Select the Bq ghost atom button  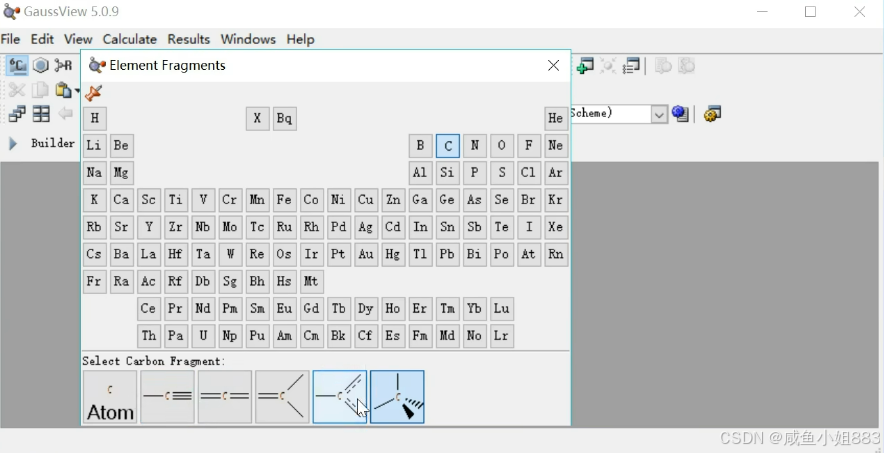[285, 118]
